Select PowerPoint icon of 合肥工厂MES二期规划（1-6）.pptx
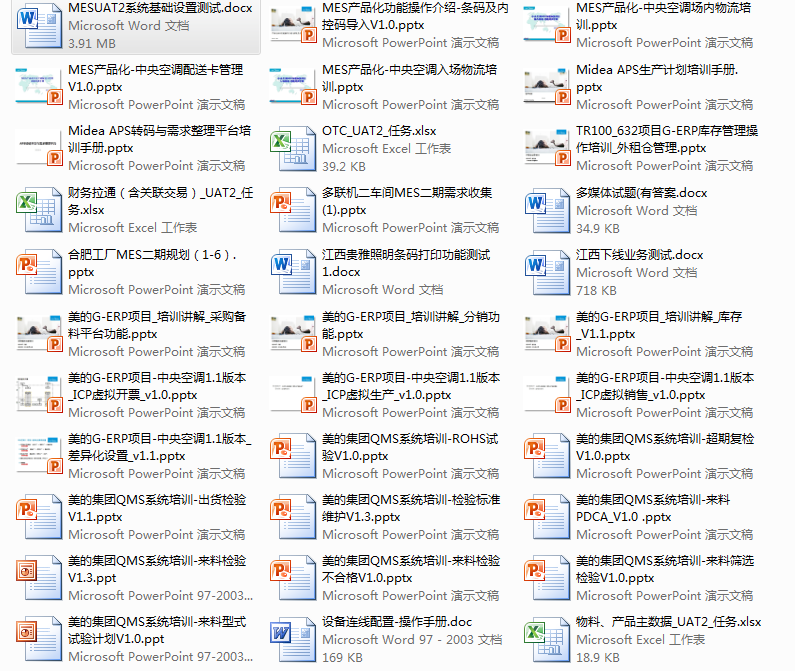This screenshot has height=671, width=795. [39, 271]
